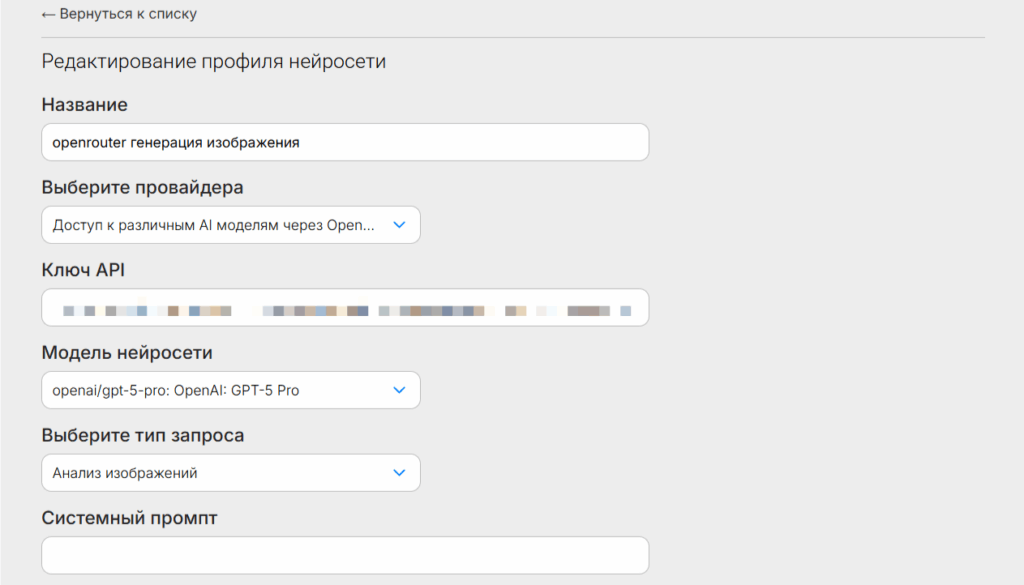Screen dimensions: 1024x585
Task: Click the 'Редактирование профиля нейросети' heading
Action: coord(213,62)
